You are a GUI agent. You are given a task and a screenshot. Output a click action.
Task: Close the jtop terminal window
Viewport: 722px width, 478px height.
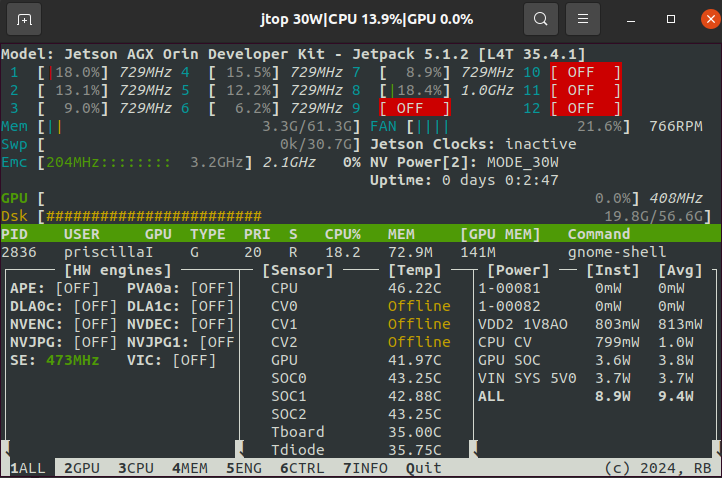pos(710,19)
